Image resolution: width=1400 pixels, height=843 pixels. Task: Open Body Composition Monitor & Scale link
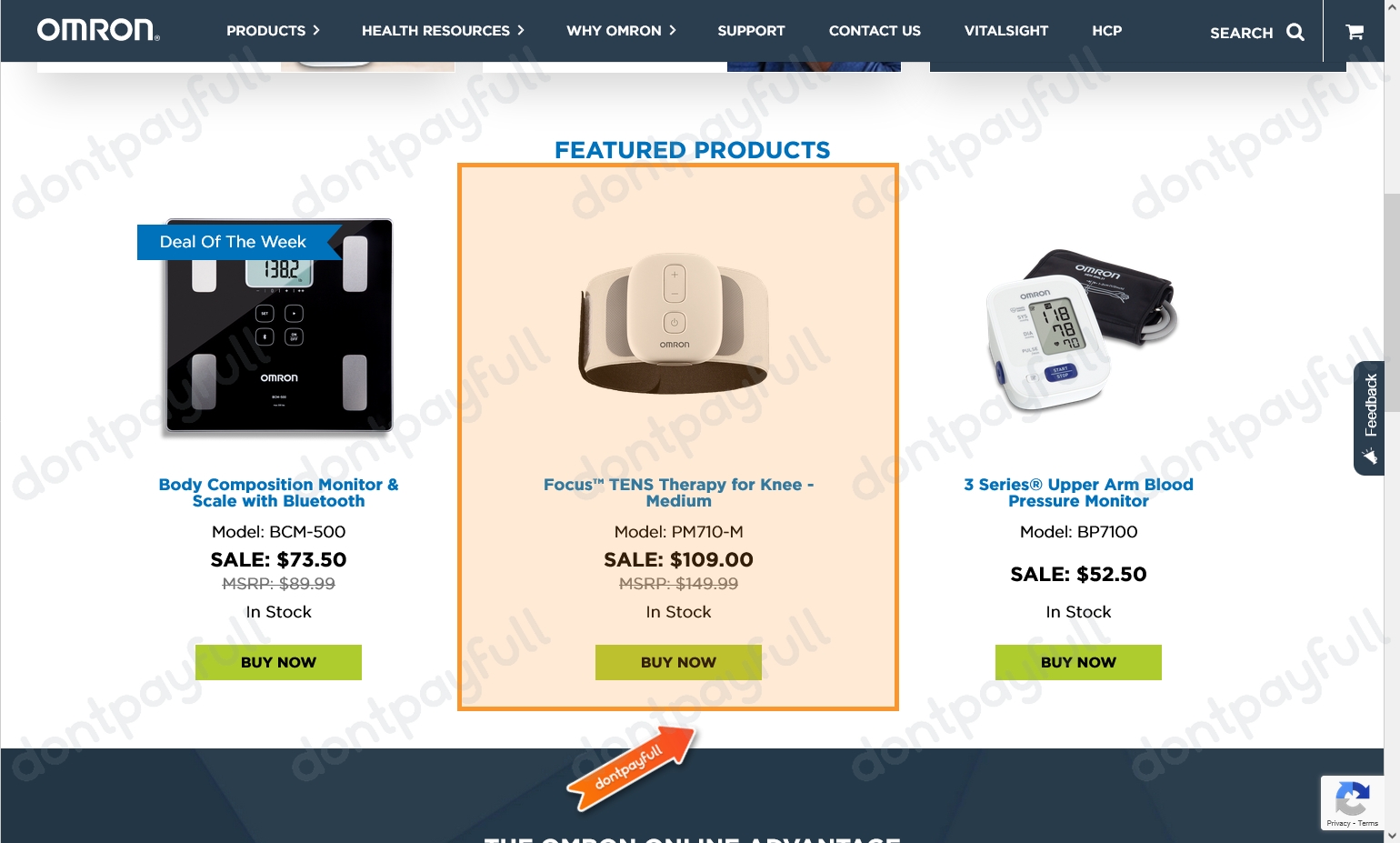tap(278, 493)
